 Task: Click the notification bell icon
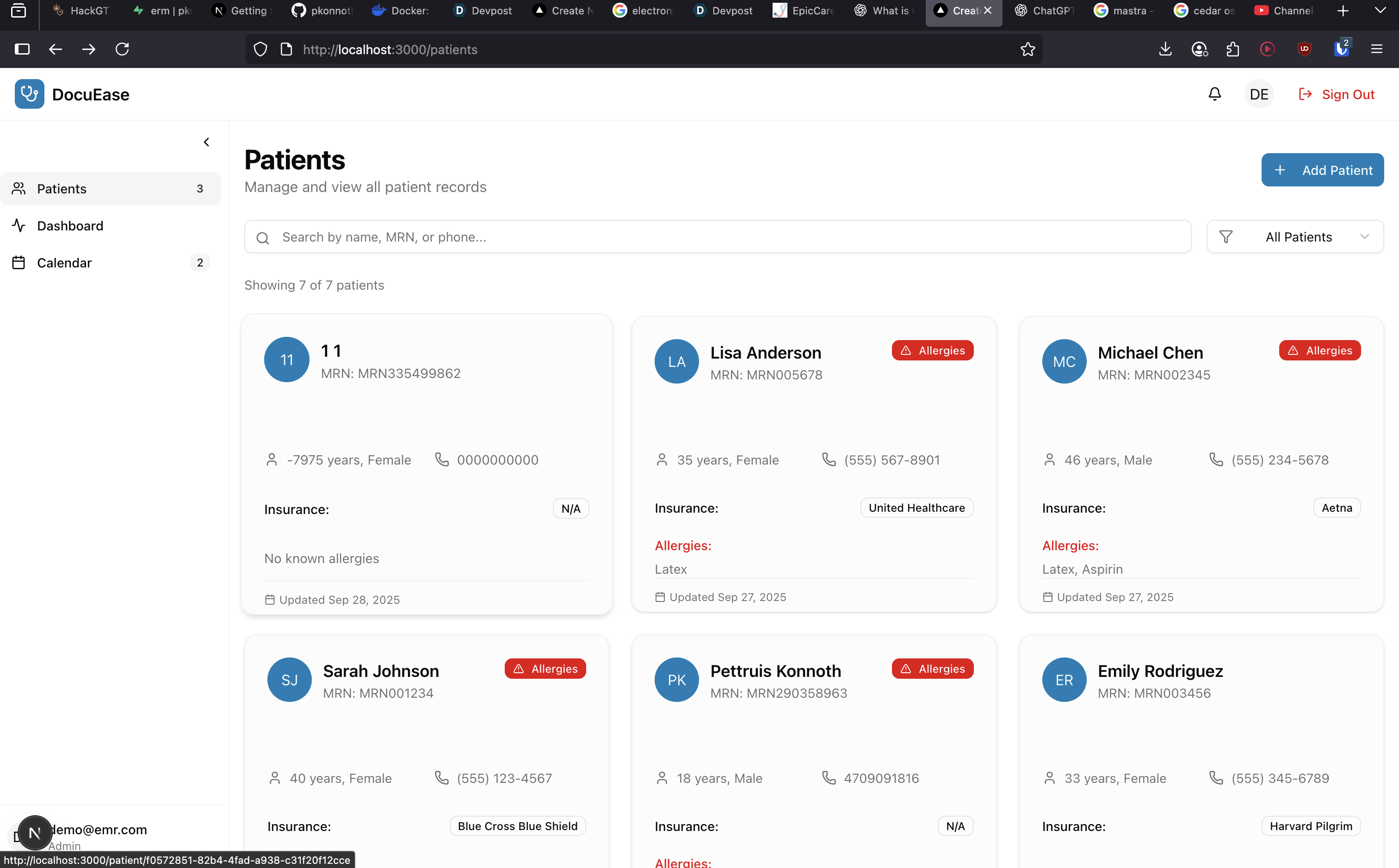tap(1214, 94)
